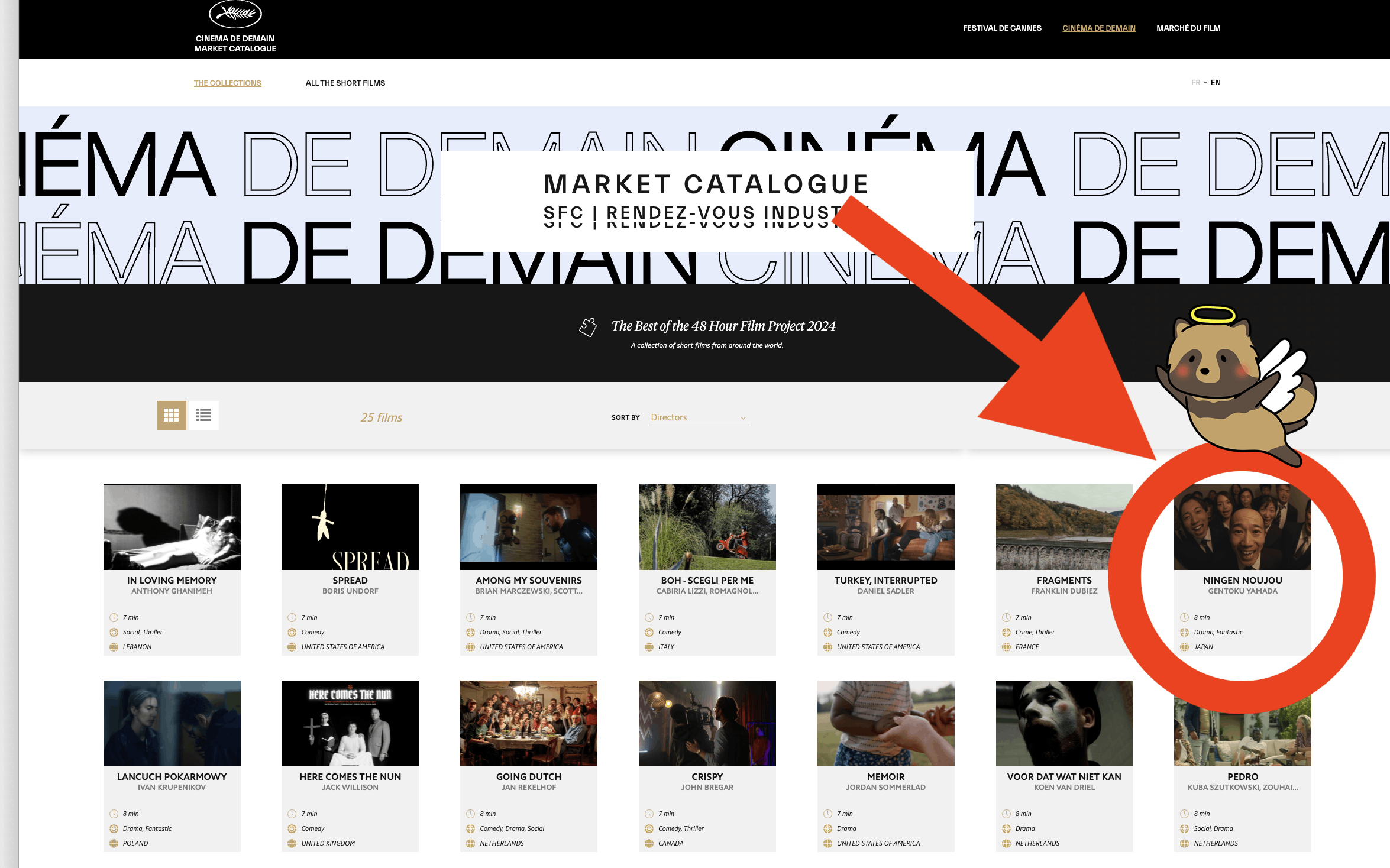
Task: Open the Crispy film title
Action: 707,776
